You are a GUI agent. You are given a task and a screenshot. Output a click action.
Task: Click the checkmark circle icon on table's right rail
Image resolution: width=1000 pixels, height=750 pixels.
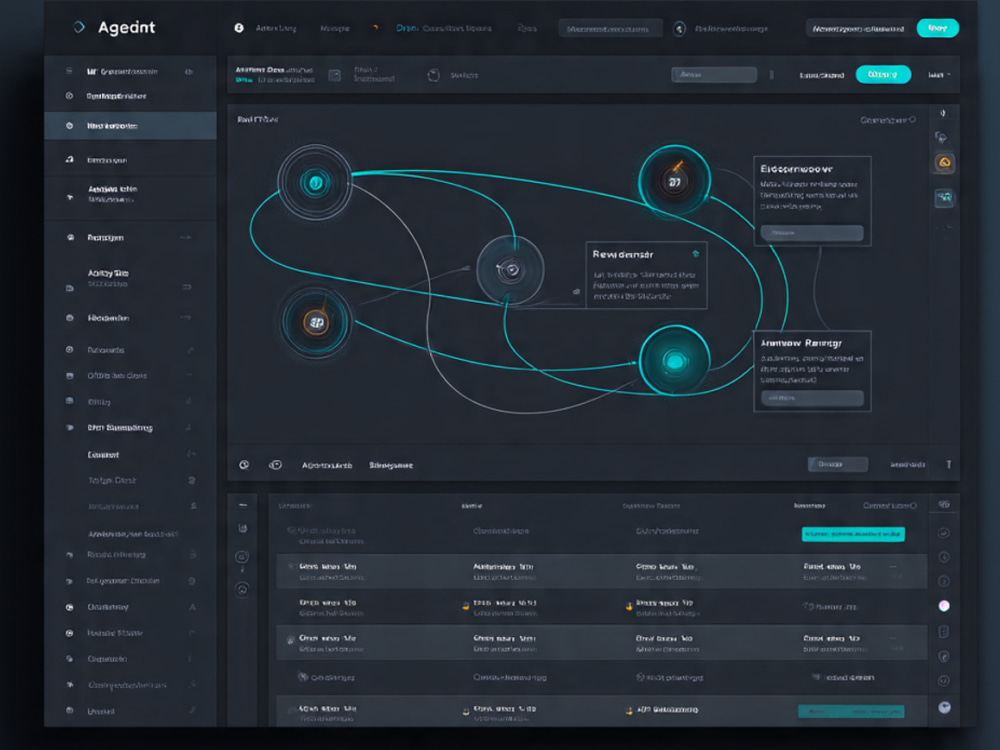click(x=944, y=533)
